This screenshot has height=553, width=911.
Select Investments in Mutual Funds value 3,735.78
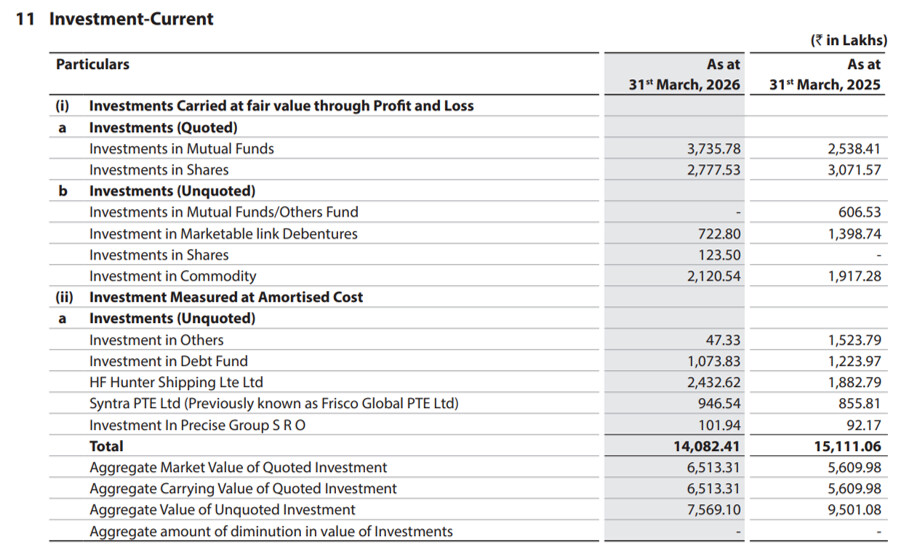(713, 149)
